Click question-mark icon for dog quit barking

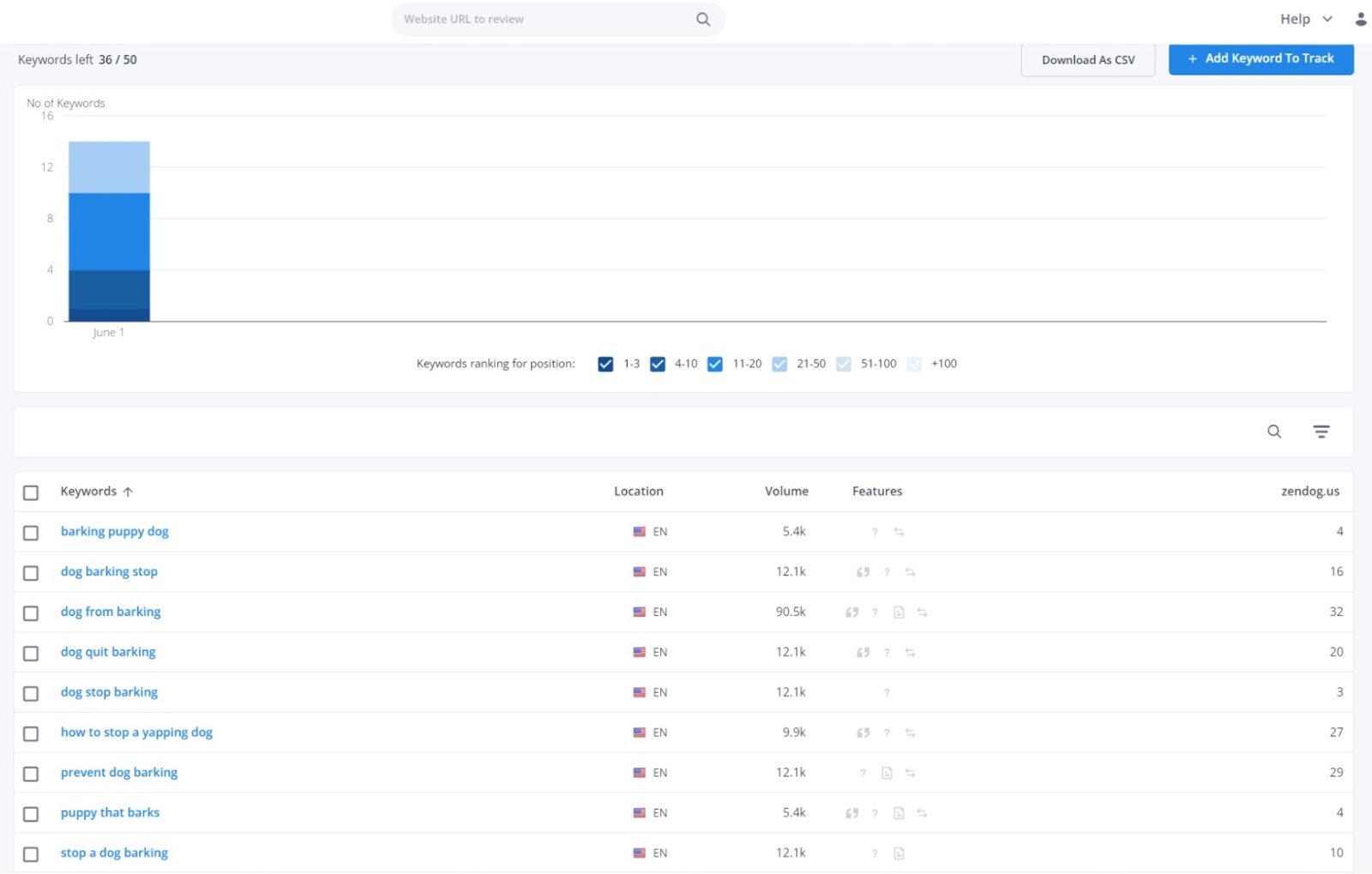click(887, 653)
